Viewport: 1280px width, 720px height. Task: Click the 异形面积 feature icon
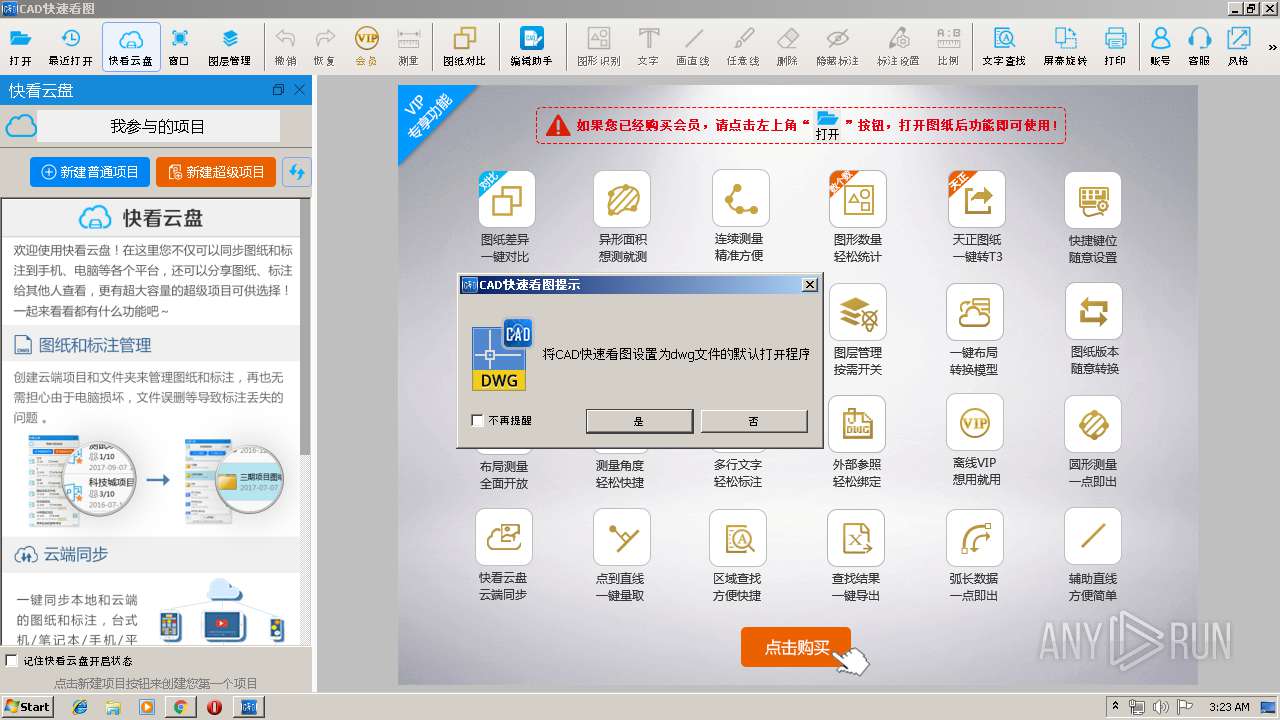622,199
